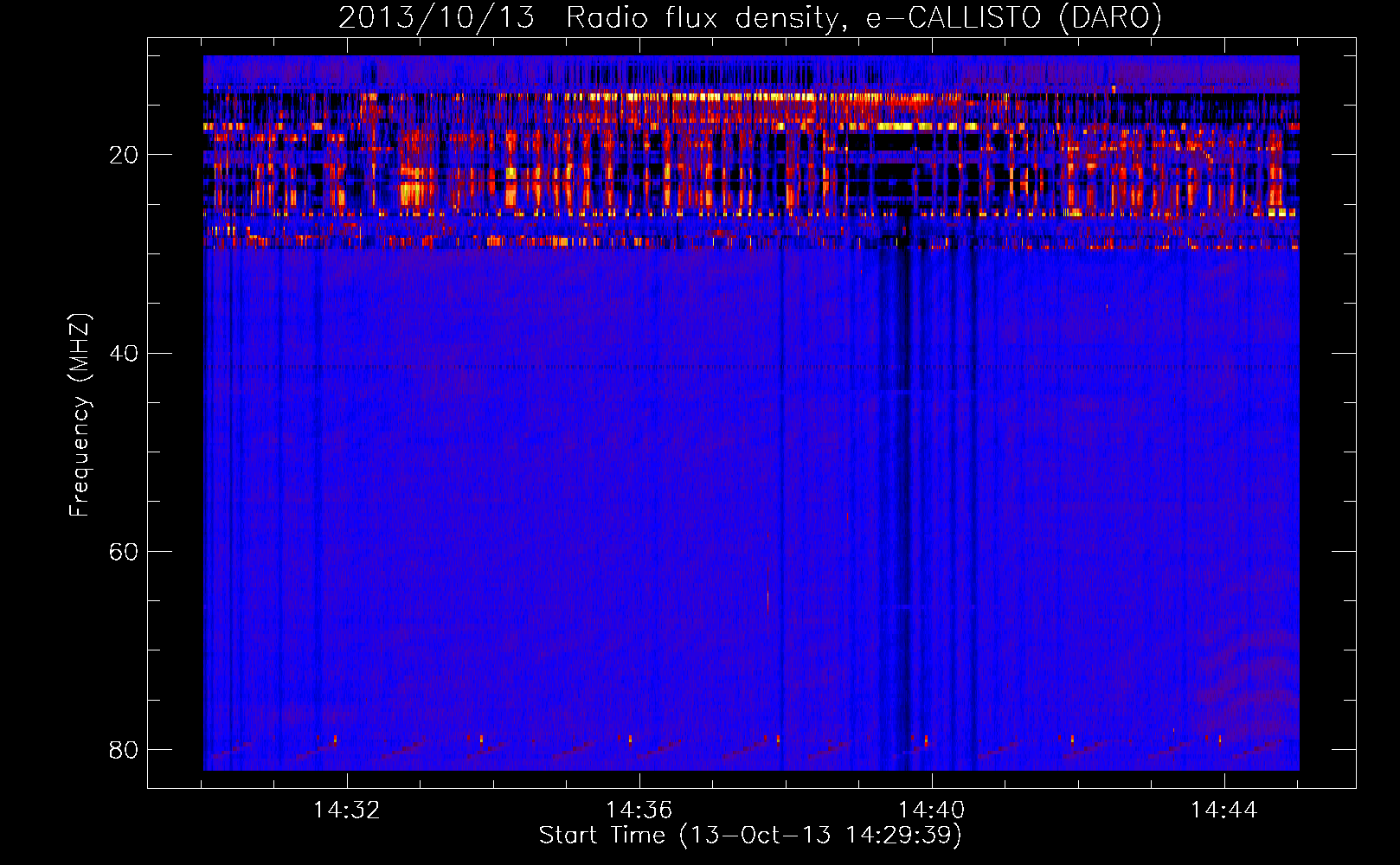Click the 60 MHz frequency tick label
Image resolution: width=1400 pixels, height=865 pixels.
pyautogui.click(x=124, y=551)
